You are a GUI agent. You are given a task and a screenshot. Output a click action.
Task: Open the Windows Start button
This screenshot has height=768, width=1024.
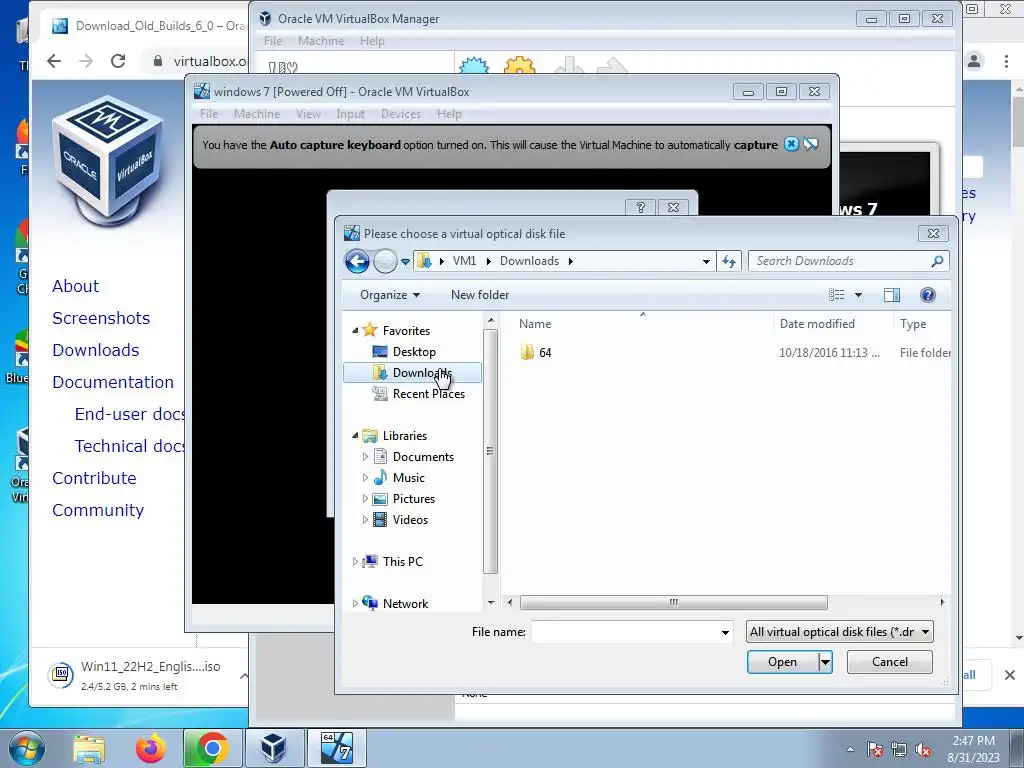(x=26, y=748)
